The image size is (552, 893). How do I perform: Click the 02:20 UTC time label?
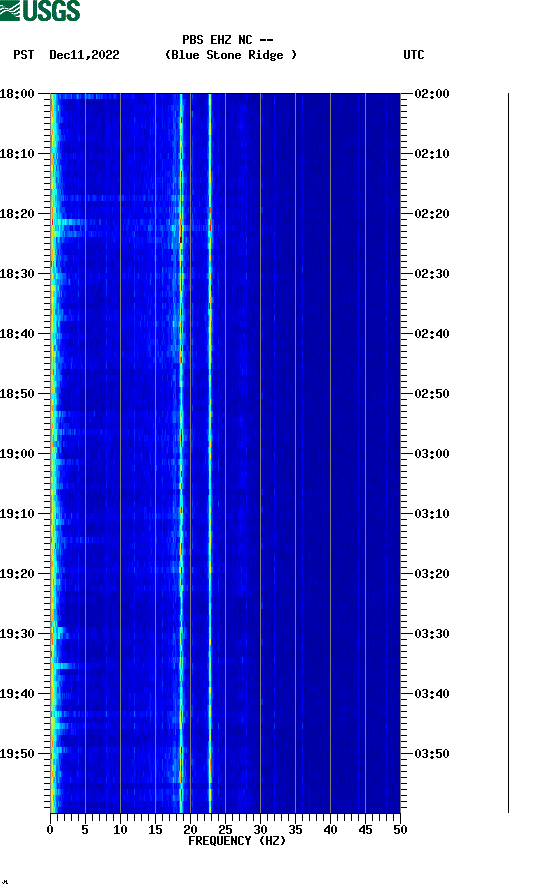(x=432, y=214)
